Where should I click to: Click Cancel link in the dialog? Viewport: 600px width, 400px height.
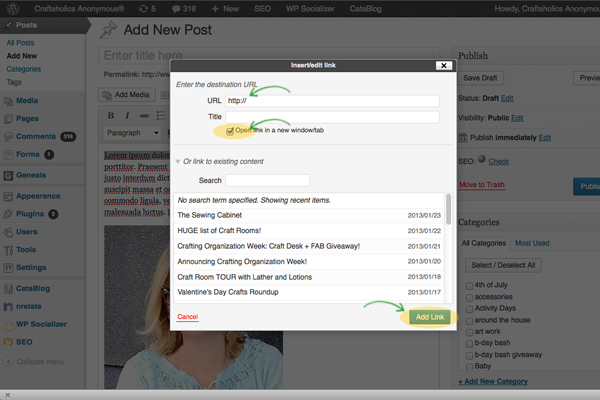click(187, 317)
